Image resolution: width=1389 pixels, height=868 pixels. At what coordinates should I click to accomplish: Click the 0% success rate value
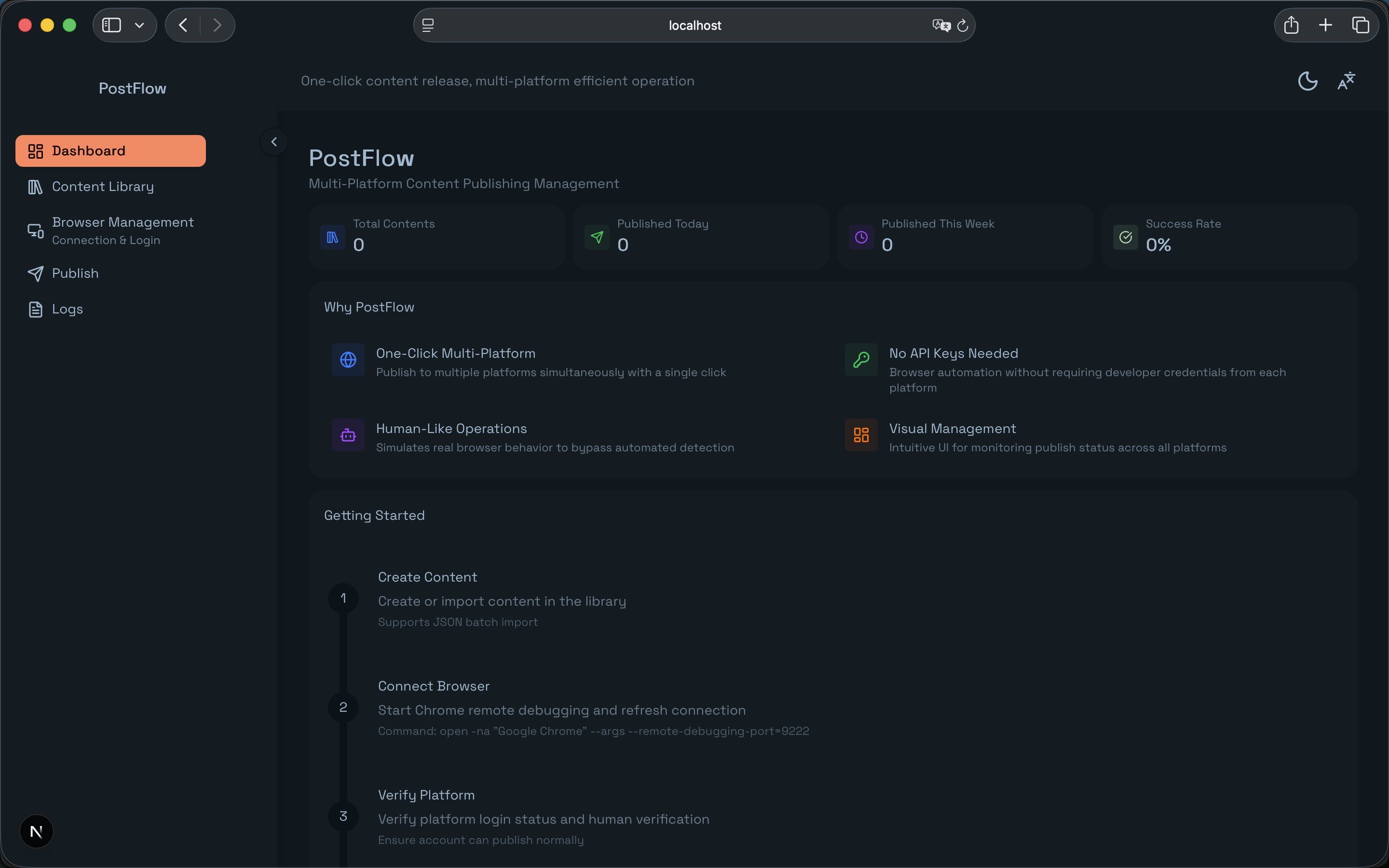[1158, 244]
